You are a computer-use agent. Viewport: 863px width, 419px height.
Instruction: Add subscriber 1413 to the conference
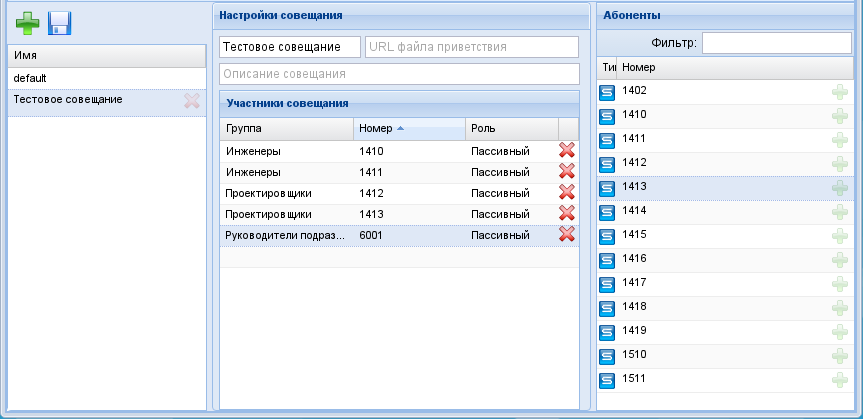coord(839,187)
